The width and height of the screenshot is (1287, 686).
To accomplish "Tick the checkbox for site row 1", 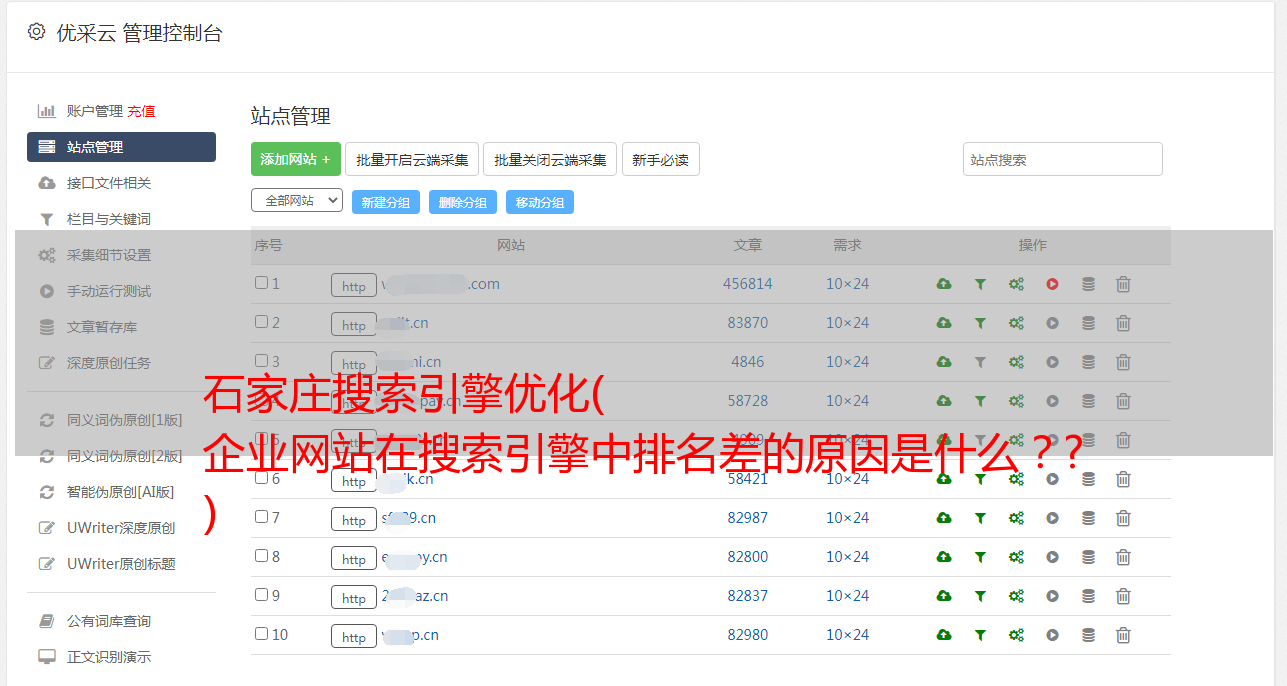I will click(261, 283).
